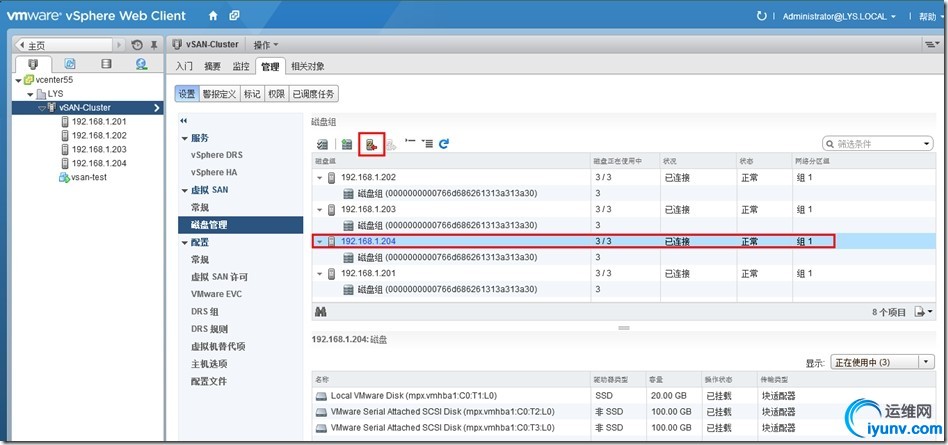Viewport: 948px width, 445px height.
Task: Select the 标记 sub-tab
Action: pyautogui.click(x=252, y=94)
